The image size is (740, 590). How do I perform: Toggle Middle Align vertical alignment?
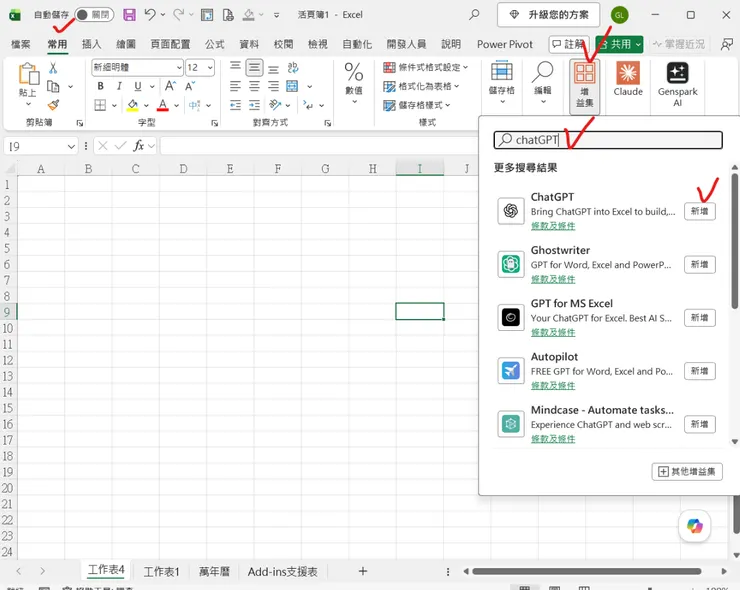tap(254, 68)
